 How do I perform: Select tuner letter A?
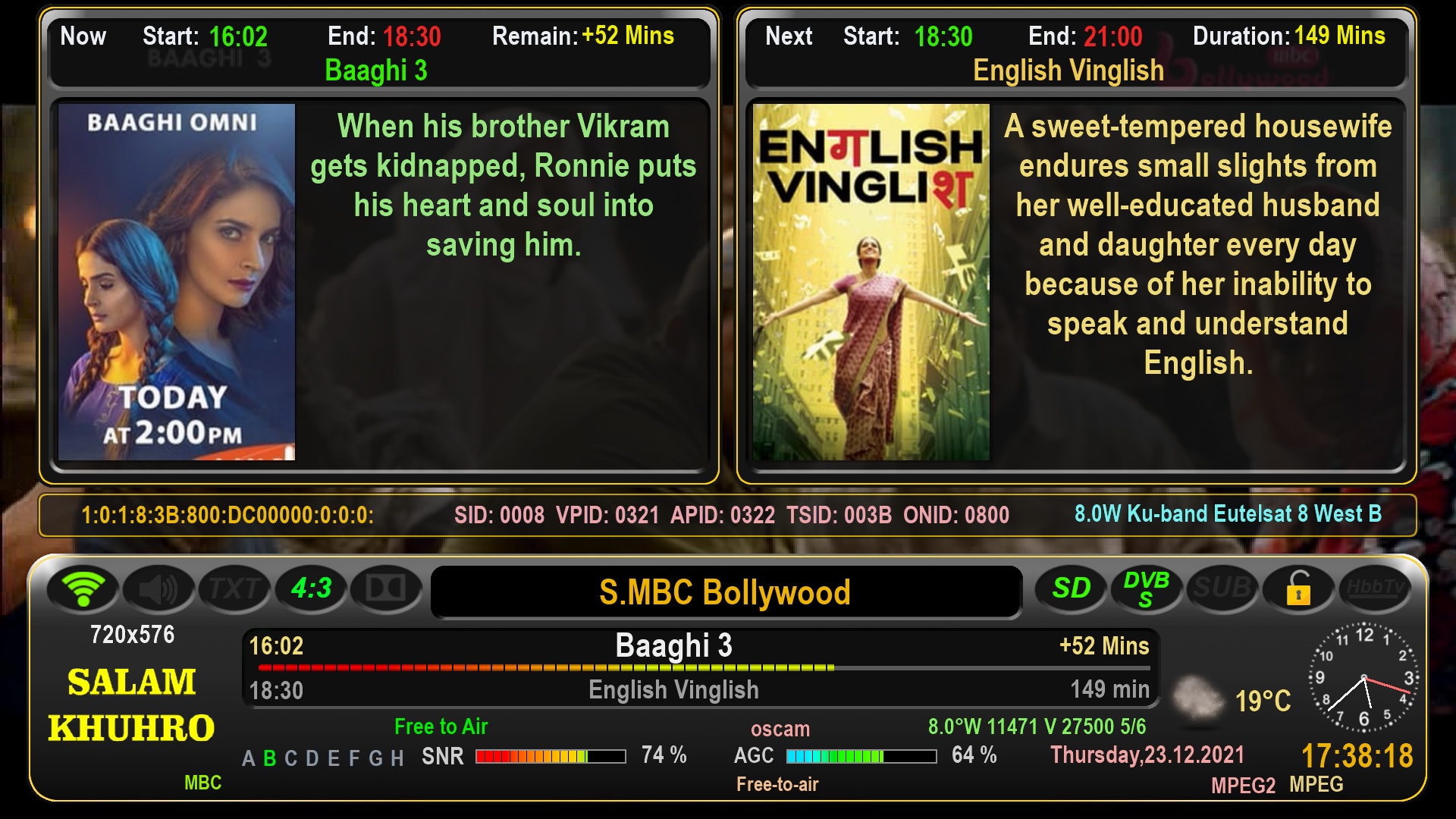tap(248, 758)
